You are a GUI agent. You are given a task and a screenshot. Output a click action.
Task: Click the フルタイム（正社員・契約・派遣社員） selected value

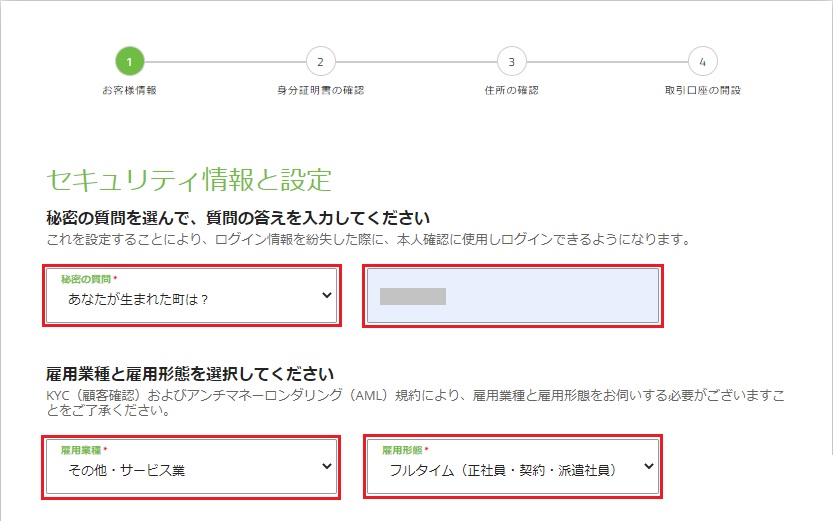(503, 471)
